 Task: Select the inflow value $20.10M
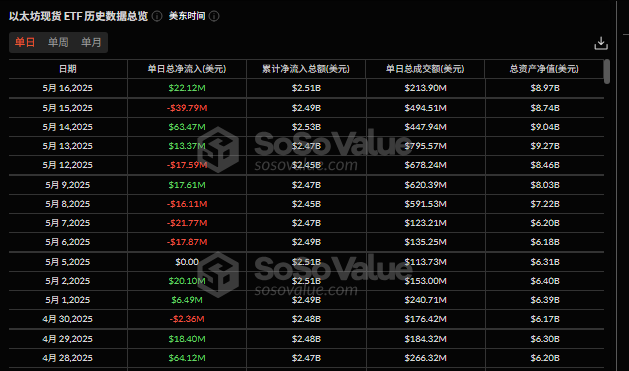(187, 281)
